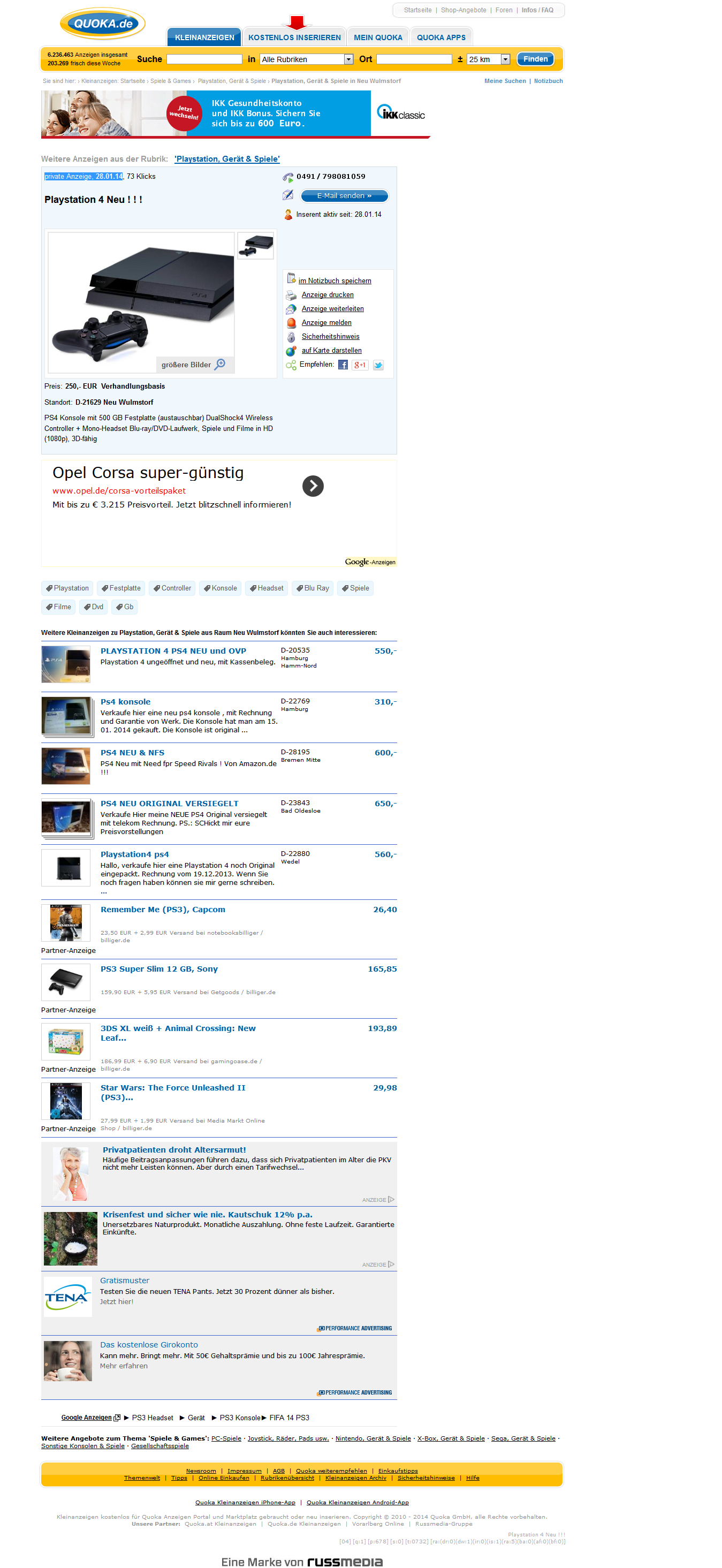Click the globe map icon

[x=291, y=351]
